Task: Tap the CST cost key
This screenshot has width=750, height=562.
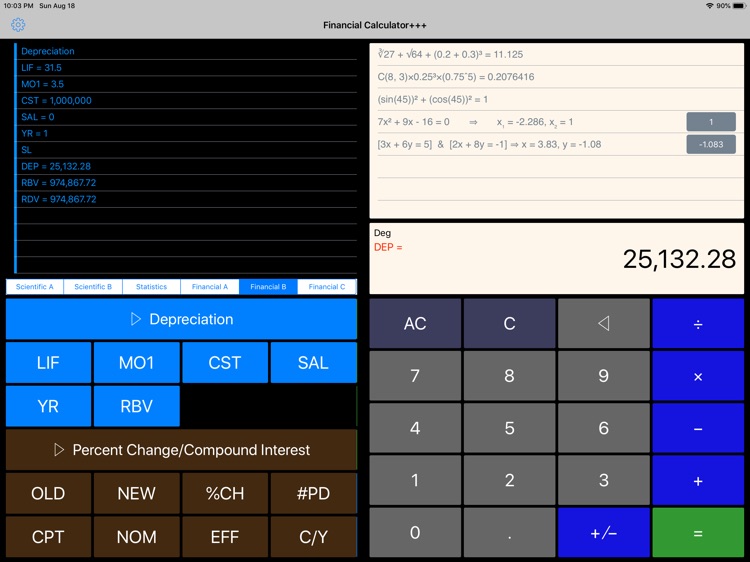Action: point(225,363)
